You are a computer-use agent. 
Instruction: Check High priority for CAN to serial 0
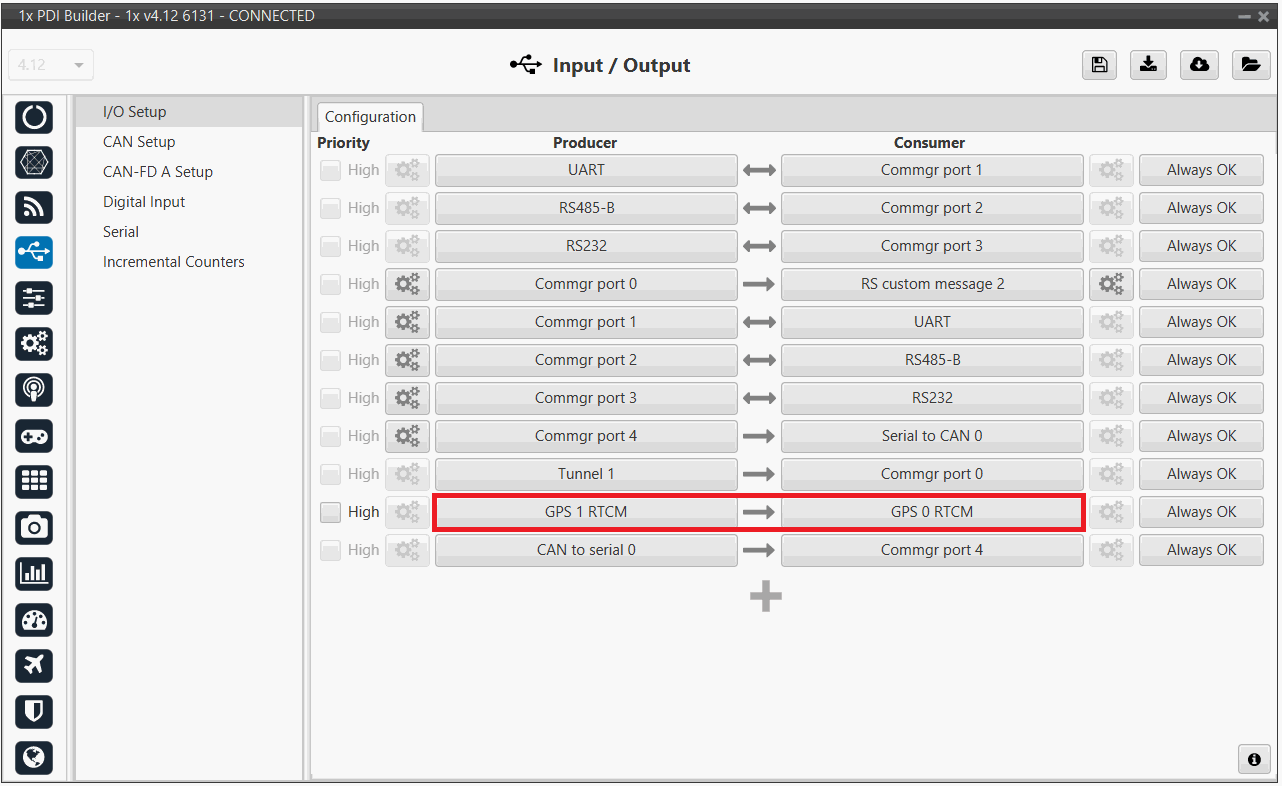click(330, 550)
